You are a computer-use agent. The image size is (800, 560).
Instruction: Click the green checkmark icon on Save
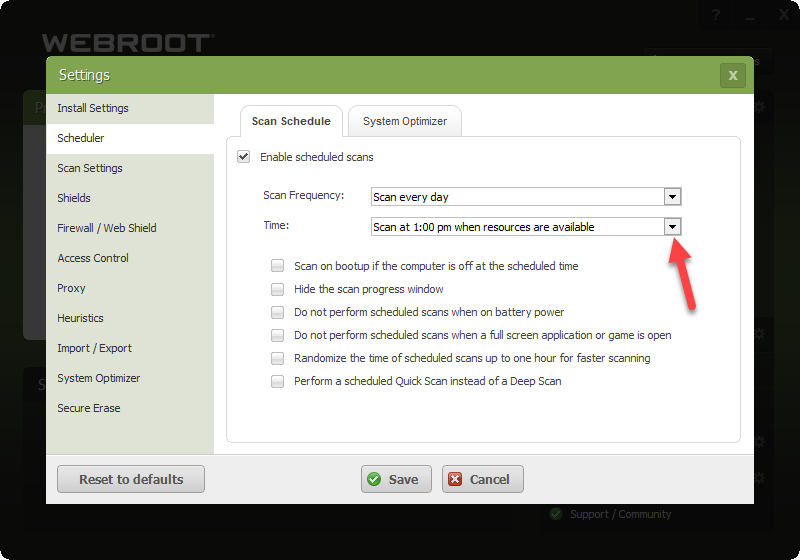point(374,479)
